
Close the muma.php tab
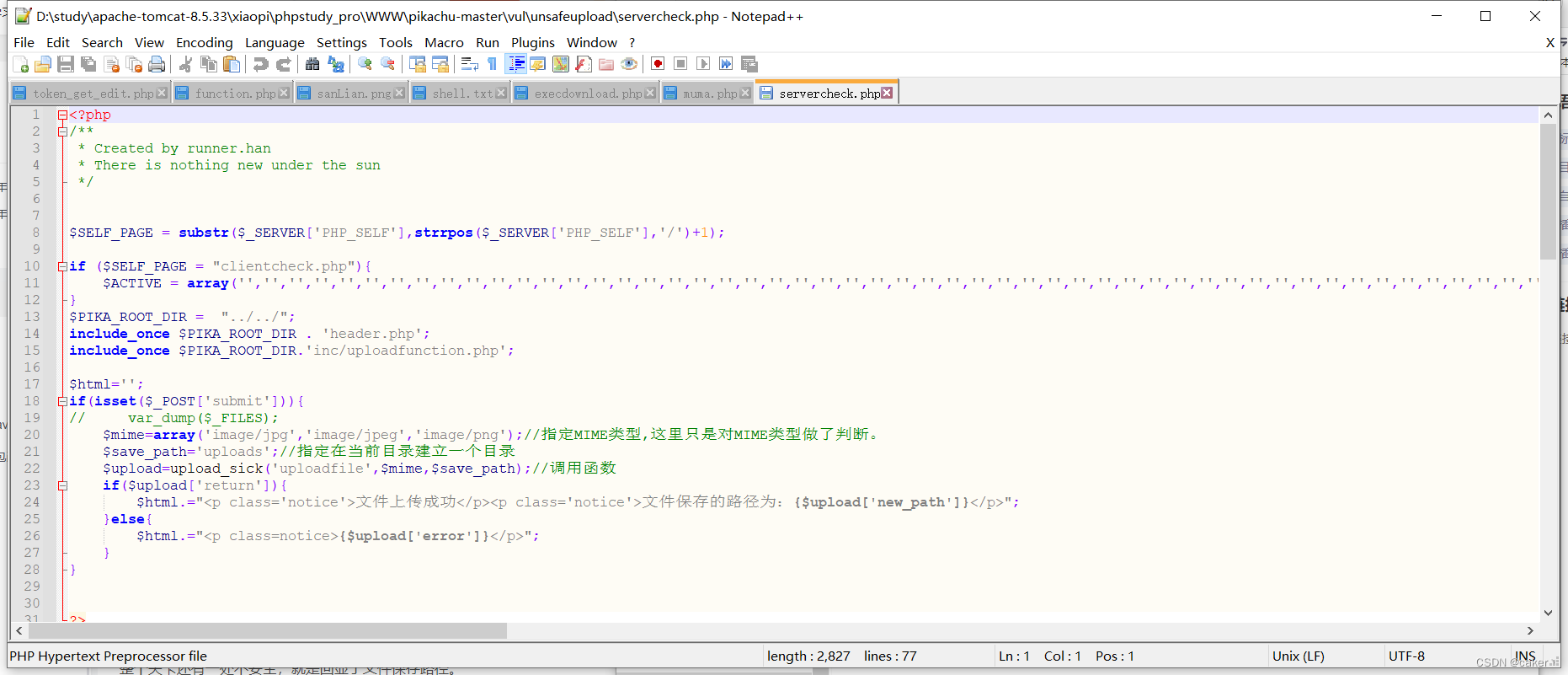pyautogui.click(x=744, y=94)
